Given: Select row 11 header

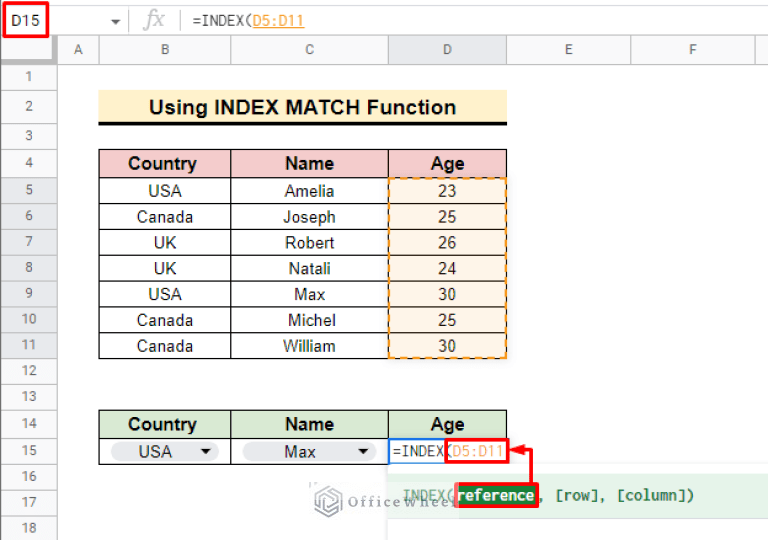Looking at the screenshot, I should click(x=29, y=345).
